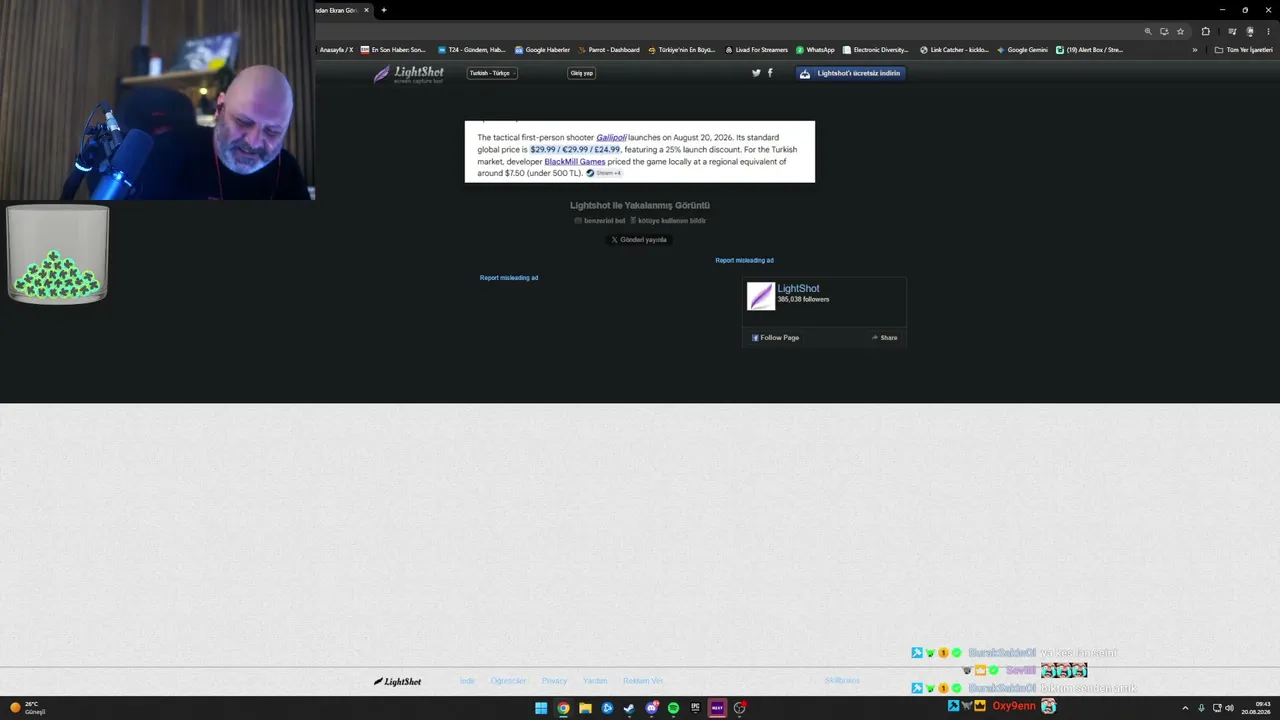Screen dimensions: 1280x720
Task: Open Parrot - Dashboard bookmark
Action: tap(609, 50)
